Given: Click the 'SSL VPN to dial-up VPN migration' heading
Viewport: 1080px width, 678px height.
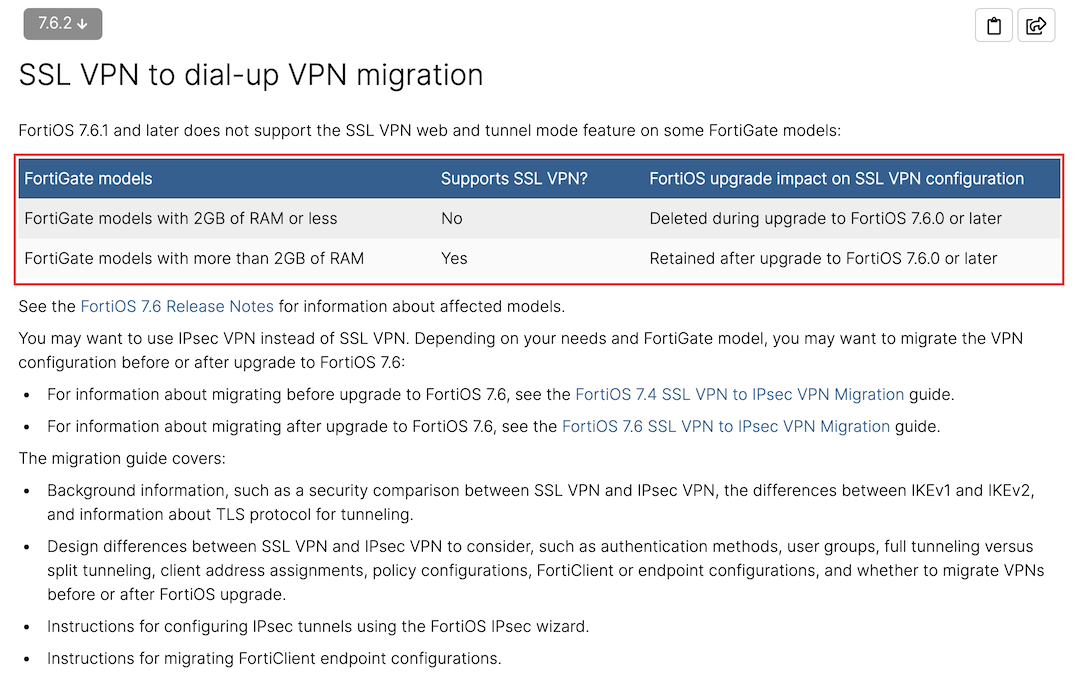Looking at the screenshot, I should pyautogui.click(x=251, y=74).
